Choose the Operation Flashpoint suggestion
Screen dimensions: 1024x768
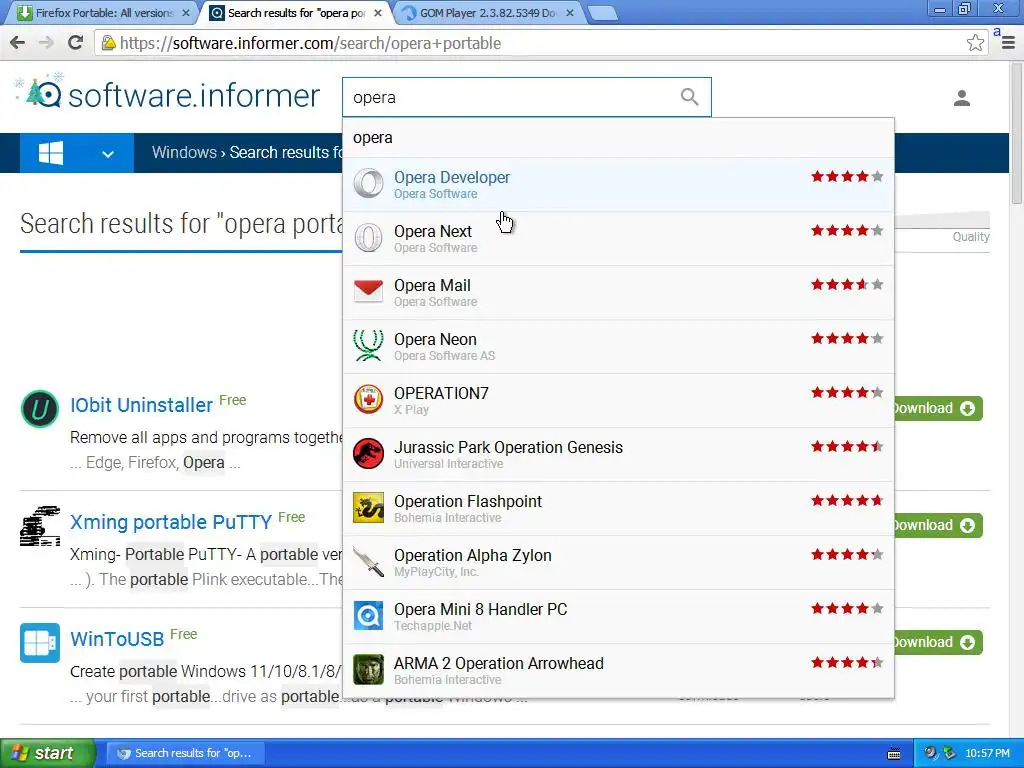(x=618, y=509)
